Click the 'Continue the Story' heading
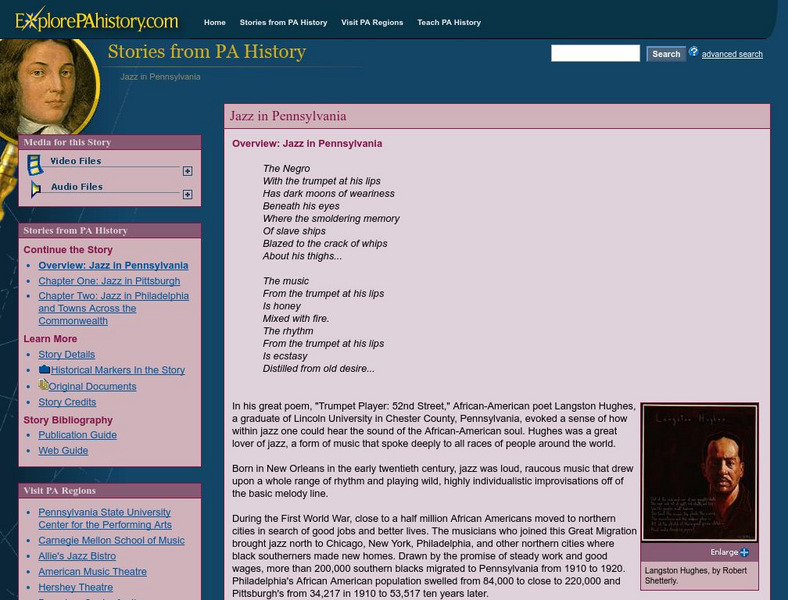788x600 pixels. tap(68, 250)
